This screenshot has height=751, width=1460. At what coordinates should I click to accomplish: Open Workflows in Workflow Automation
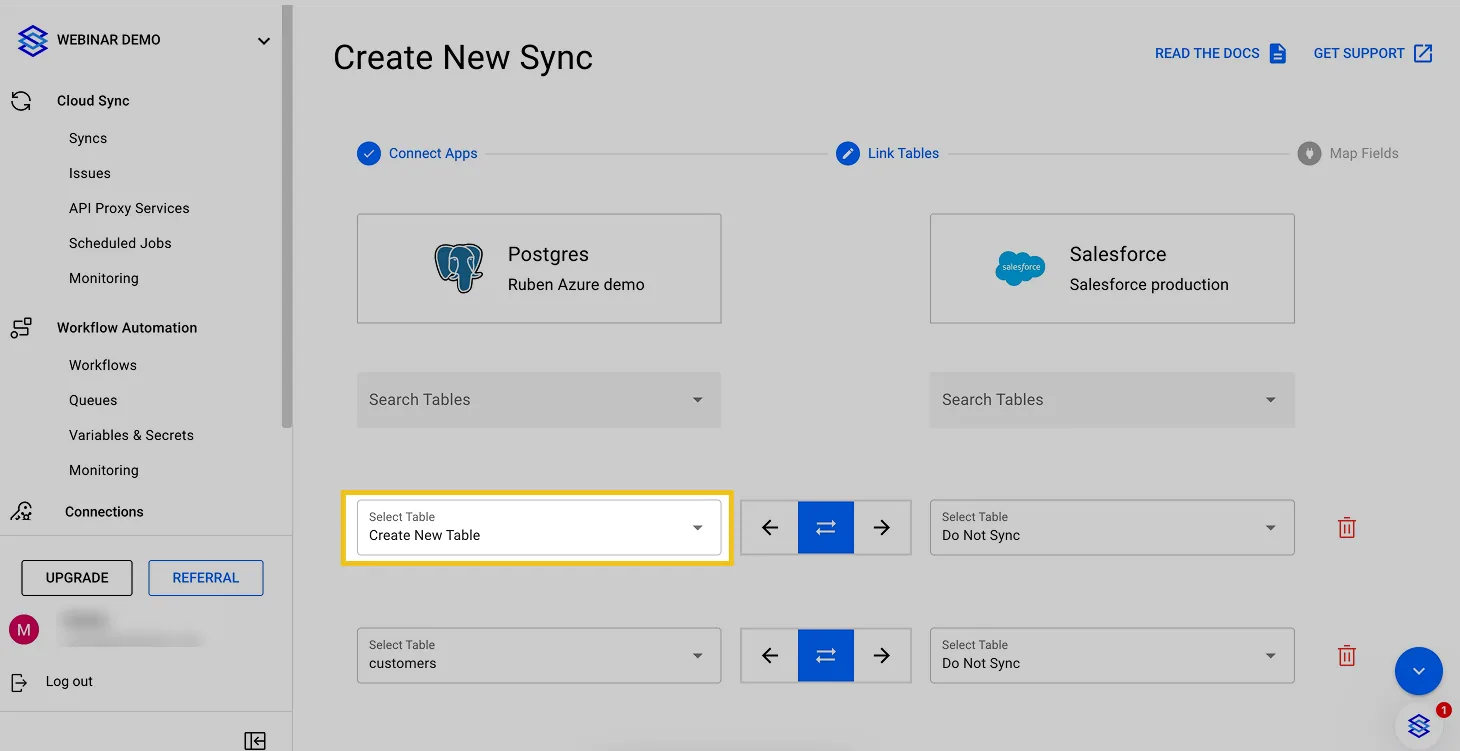103,366
